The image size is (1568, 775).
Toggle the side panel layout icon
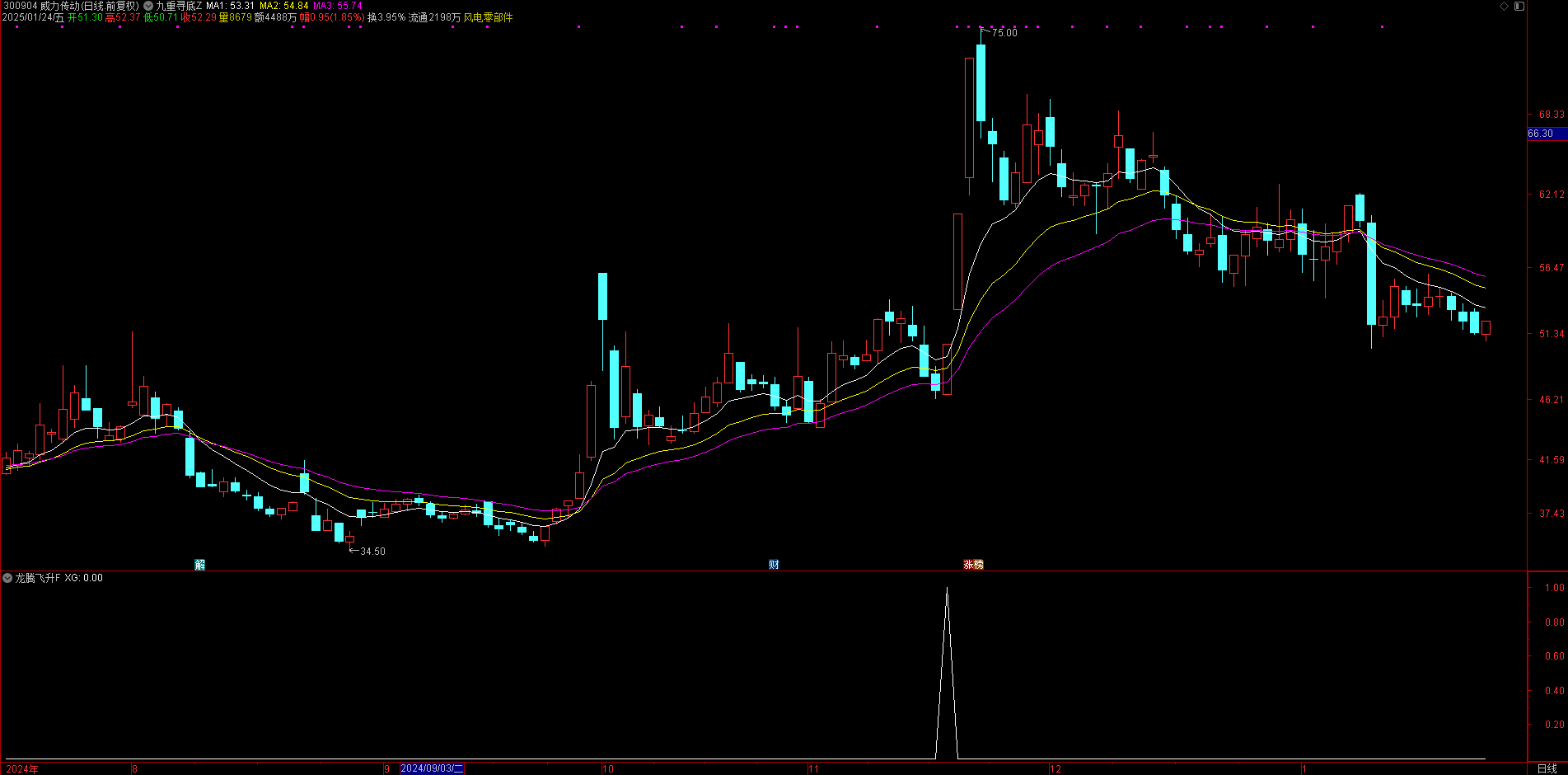tap(1519, 6)
